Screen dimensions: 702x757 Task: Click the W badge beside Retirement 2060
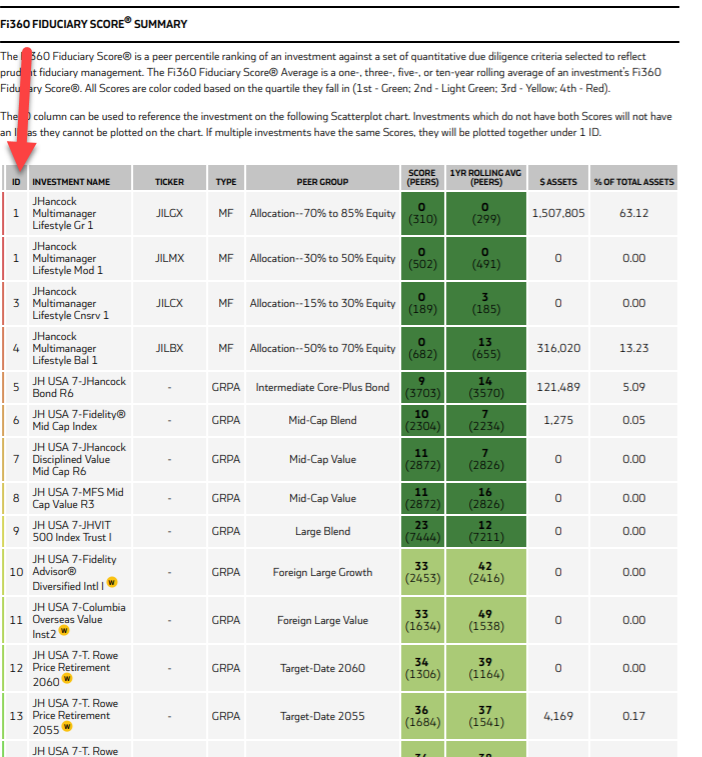pos(67,678)
